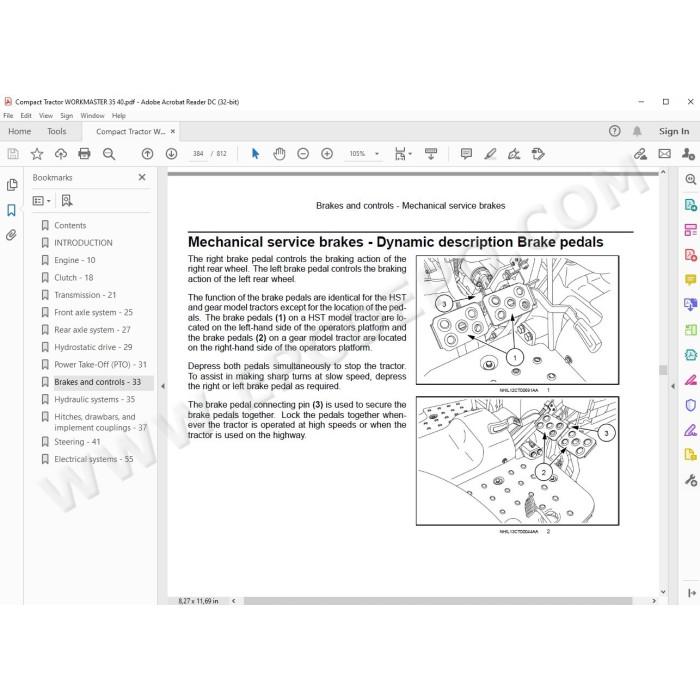
Task: Switch to the Tools tab
Action: pyautogui.click(x=57, y=131)
